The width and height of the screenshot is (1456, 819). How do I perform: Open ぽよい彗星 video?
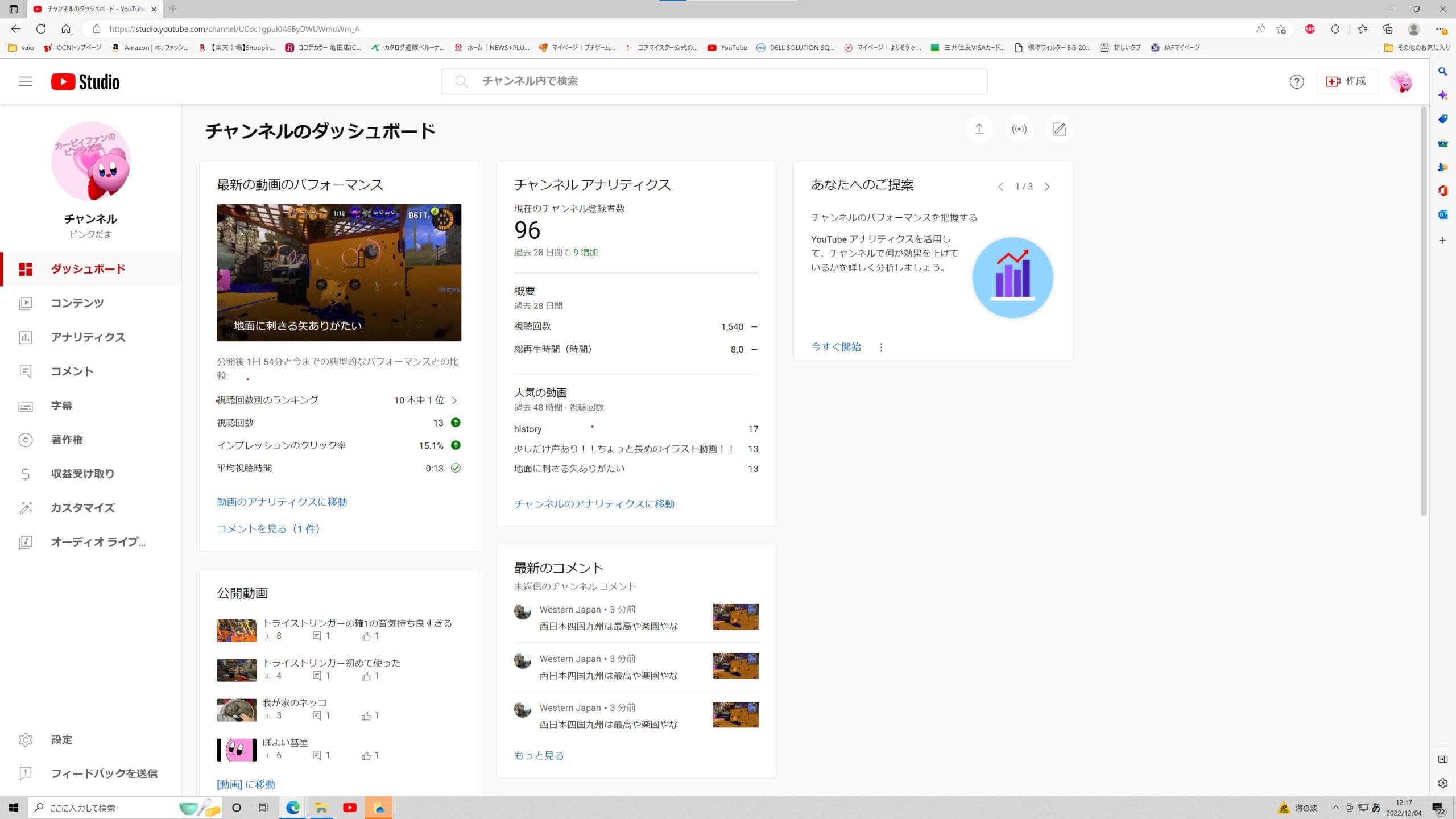286,743
